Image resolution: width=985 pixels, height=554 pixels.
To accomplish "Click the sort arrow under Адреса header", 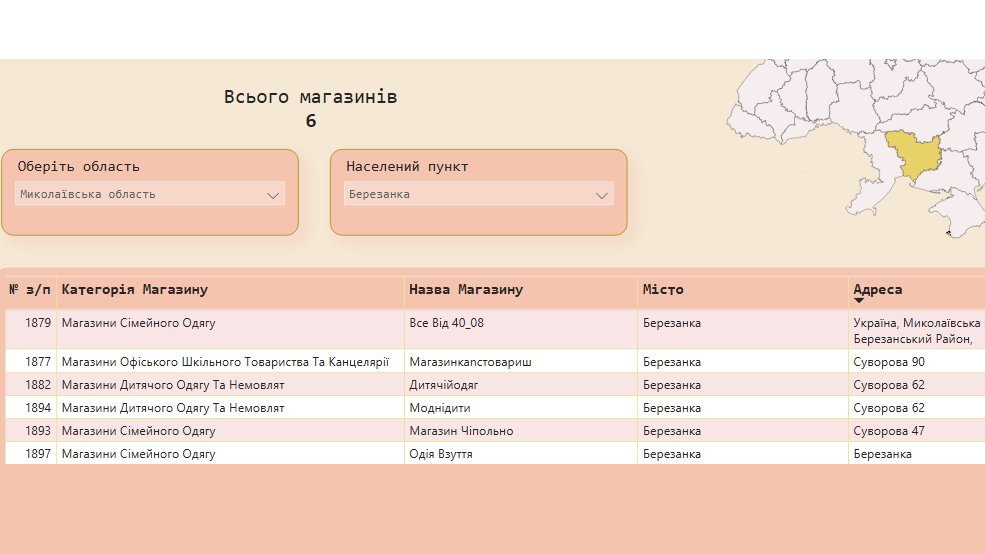I will coord(858,301).
